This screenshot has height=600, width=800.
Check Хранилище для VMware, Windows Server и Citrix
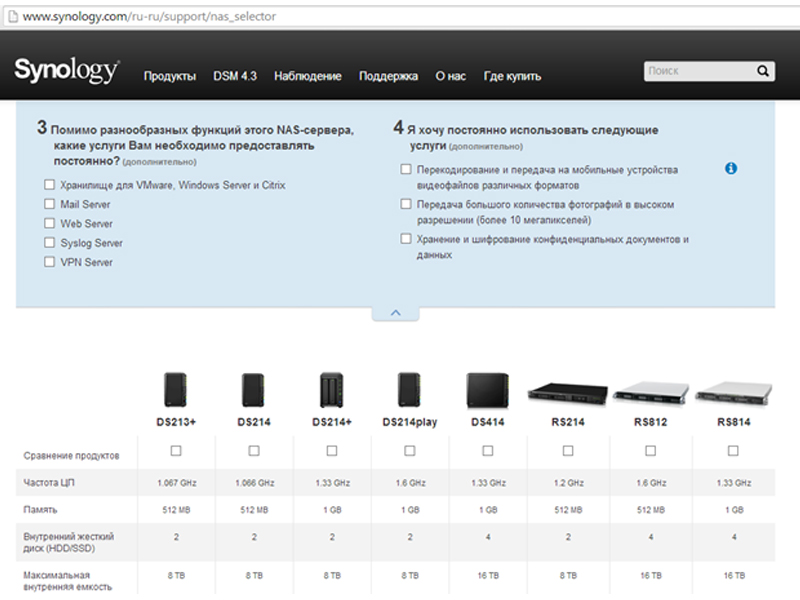49,185
